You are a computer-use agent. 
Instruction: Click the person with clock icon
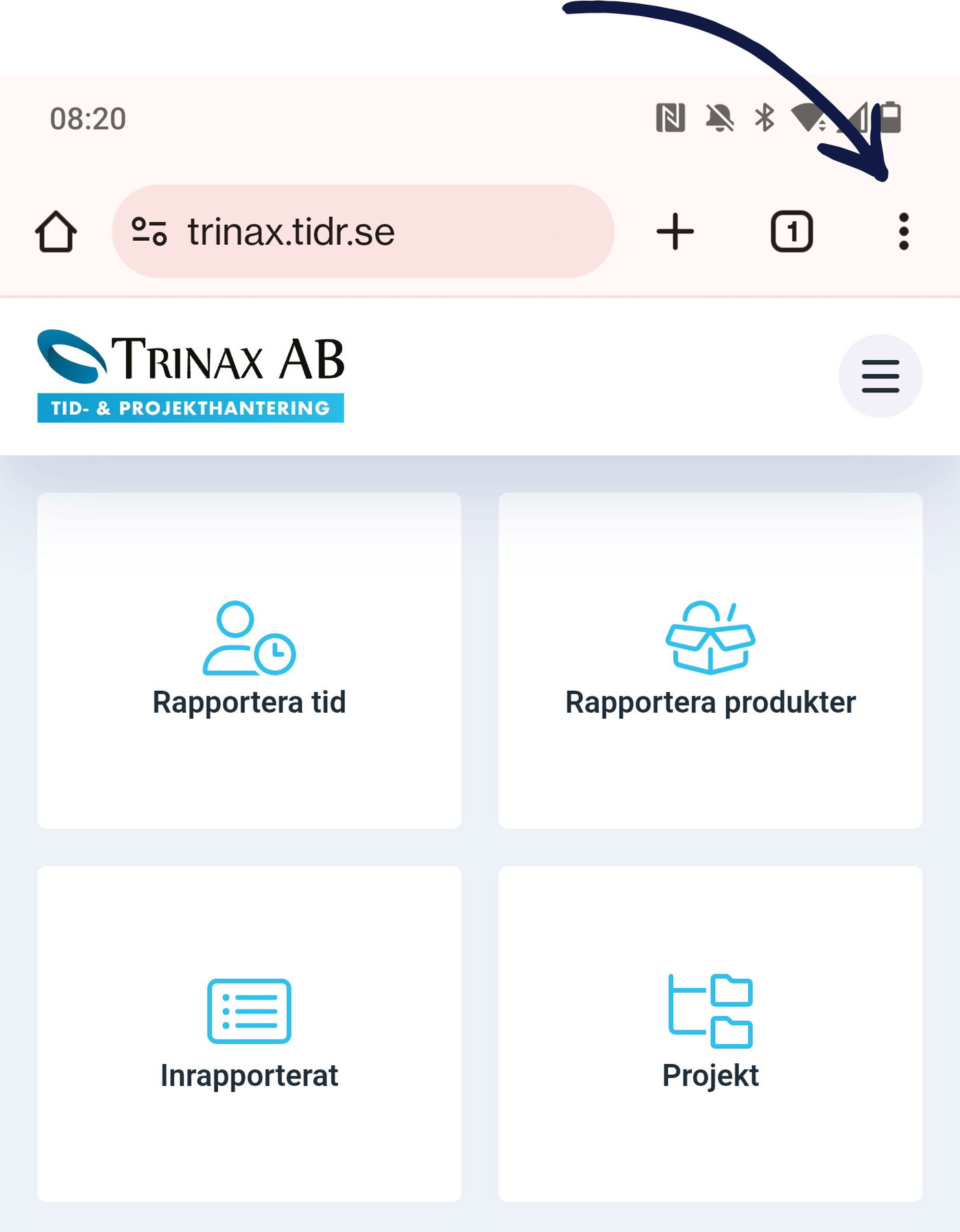249,638
